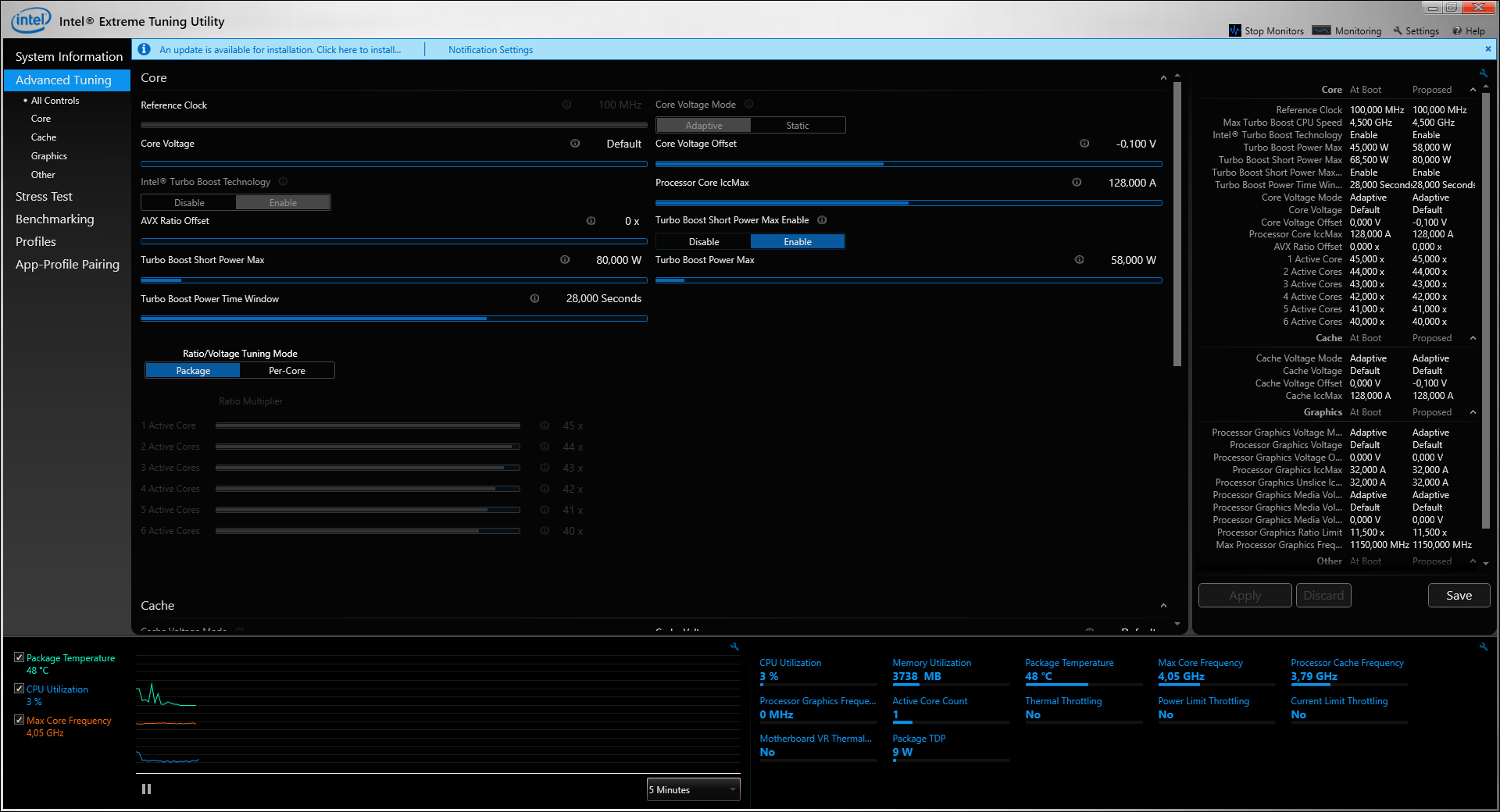Show info for AVX Ratio Offset
This screenshot has width=1500, height=812.
coord(591,221)
